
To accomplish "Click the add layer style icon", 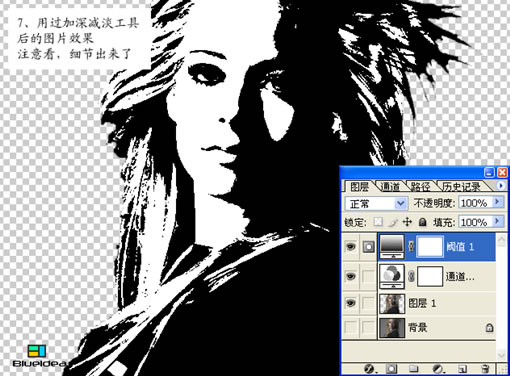I will pos(369,368).
